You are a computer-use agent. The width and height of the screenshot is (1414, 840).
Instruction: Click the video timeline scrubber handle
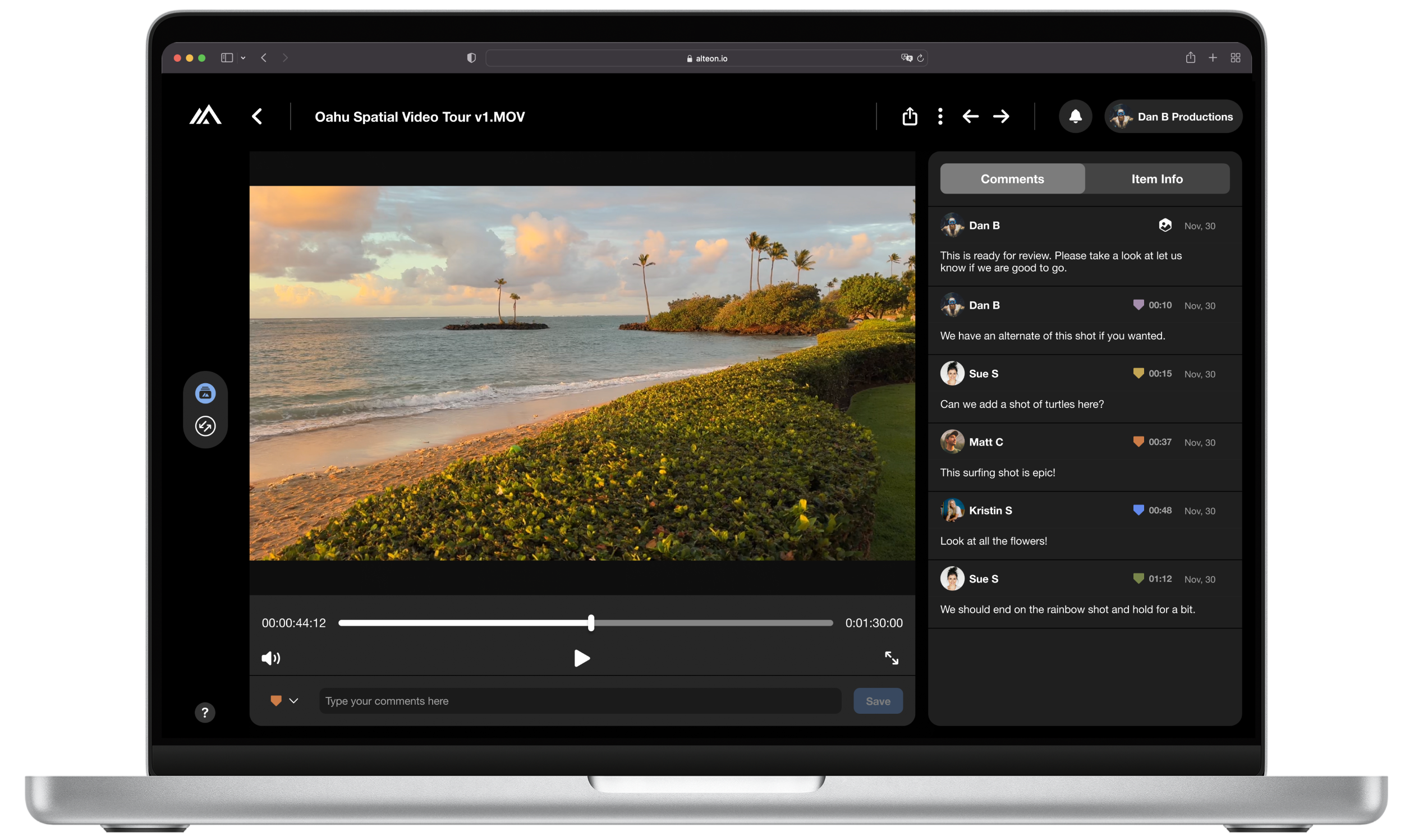591,623
